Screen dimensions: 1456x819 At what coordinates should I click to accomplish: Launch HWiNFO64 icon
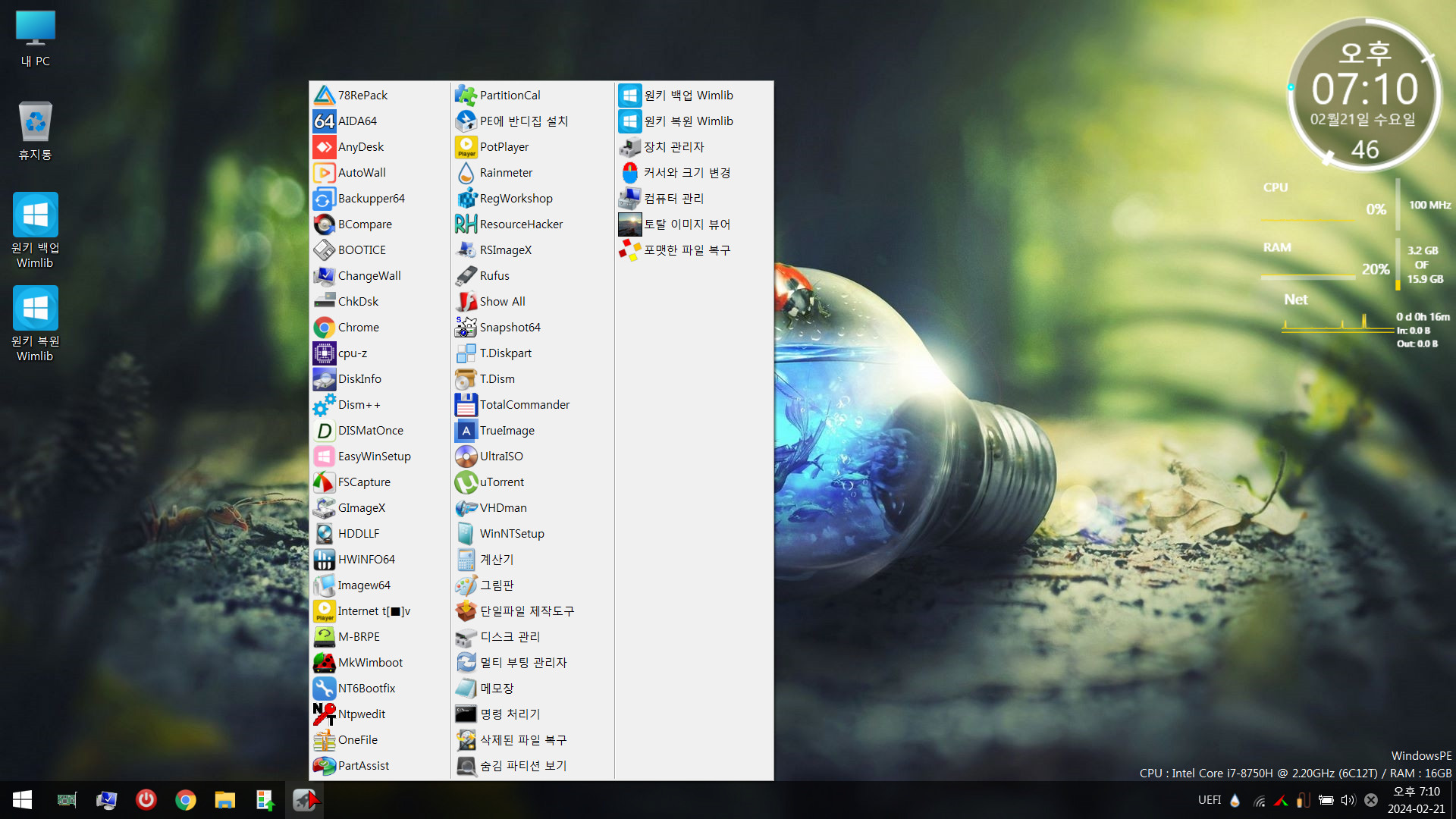point(324,560)
